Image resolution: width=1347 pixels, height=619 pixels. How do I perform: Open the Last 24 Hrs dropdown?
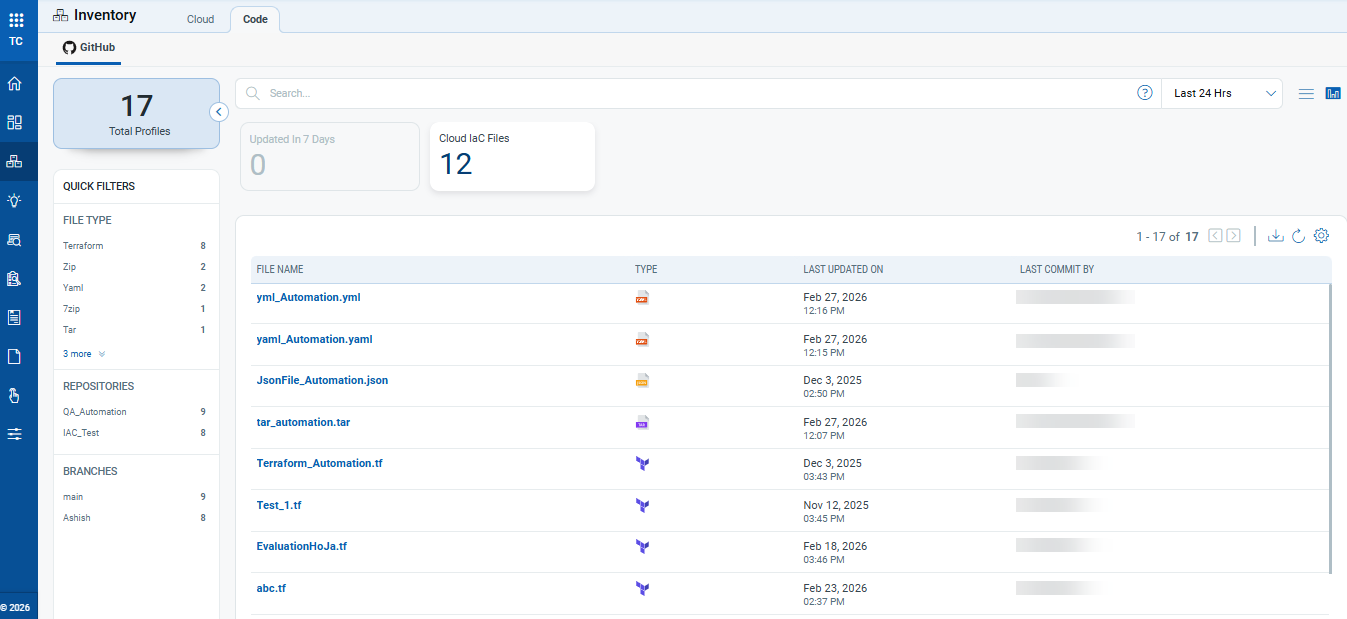1226,93
